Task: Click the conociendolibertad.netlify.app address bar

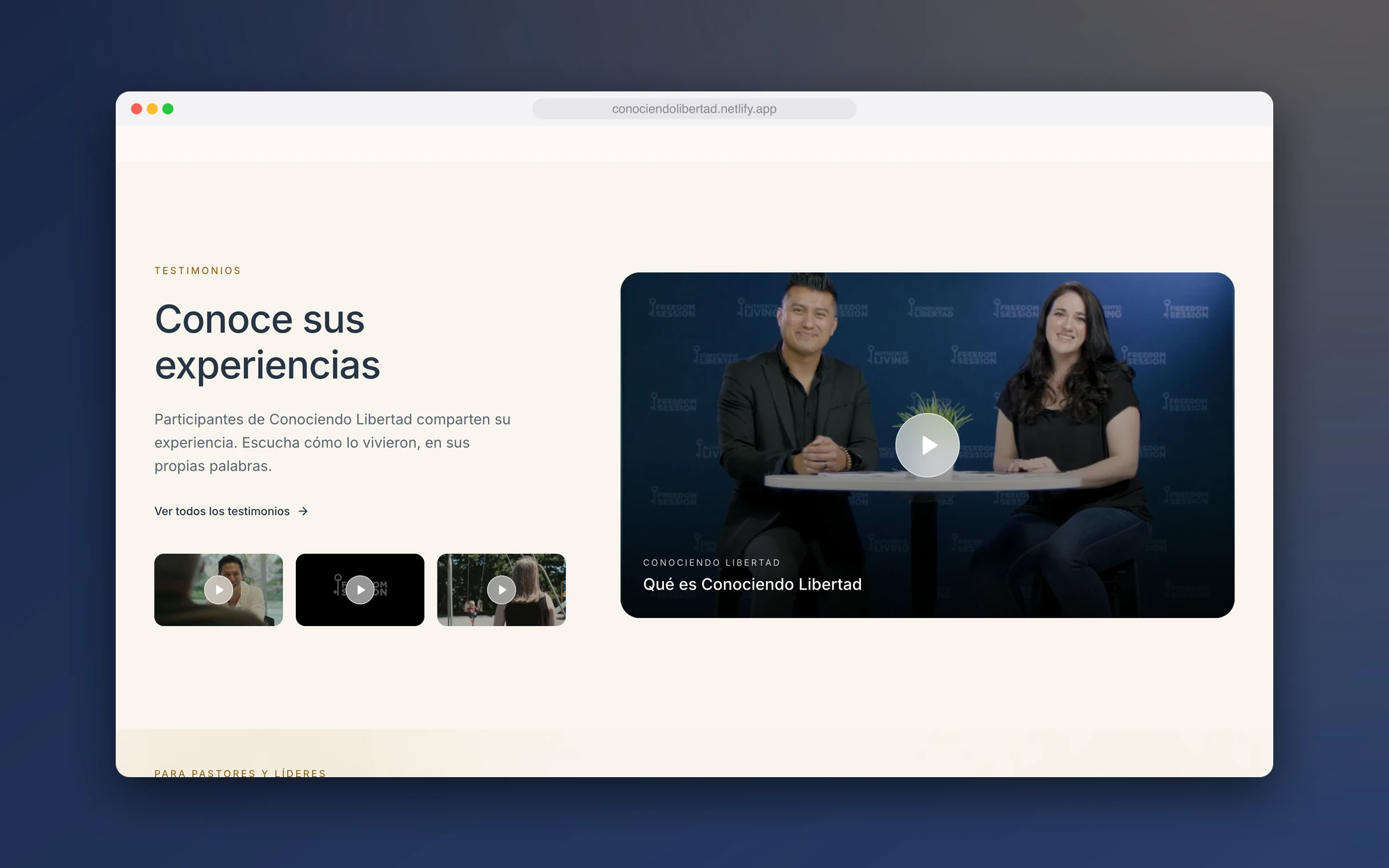Action: tap(694, 109)
